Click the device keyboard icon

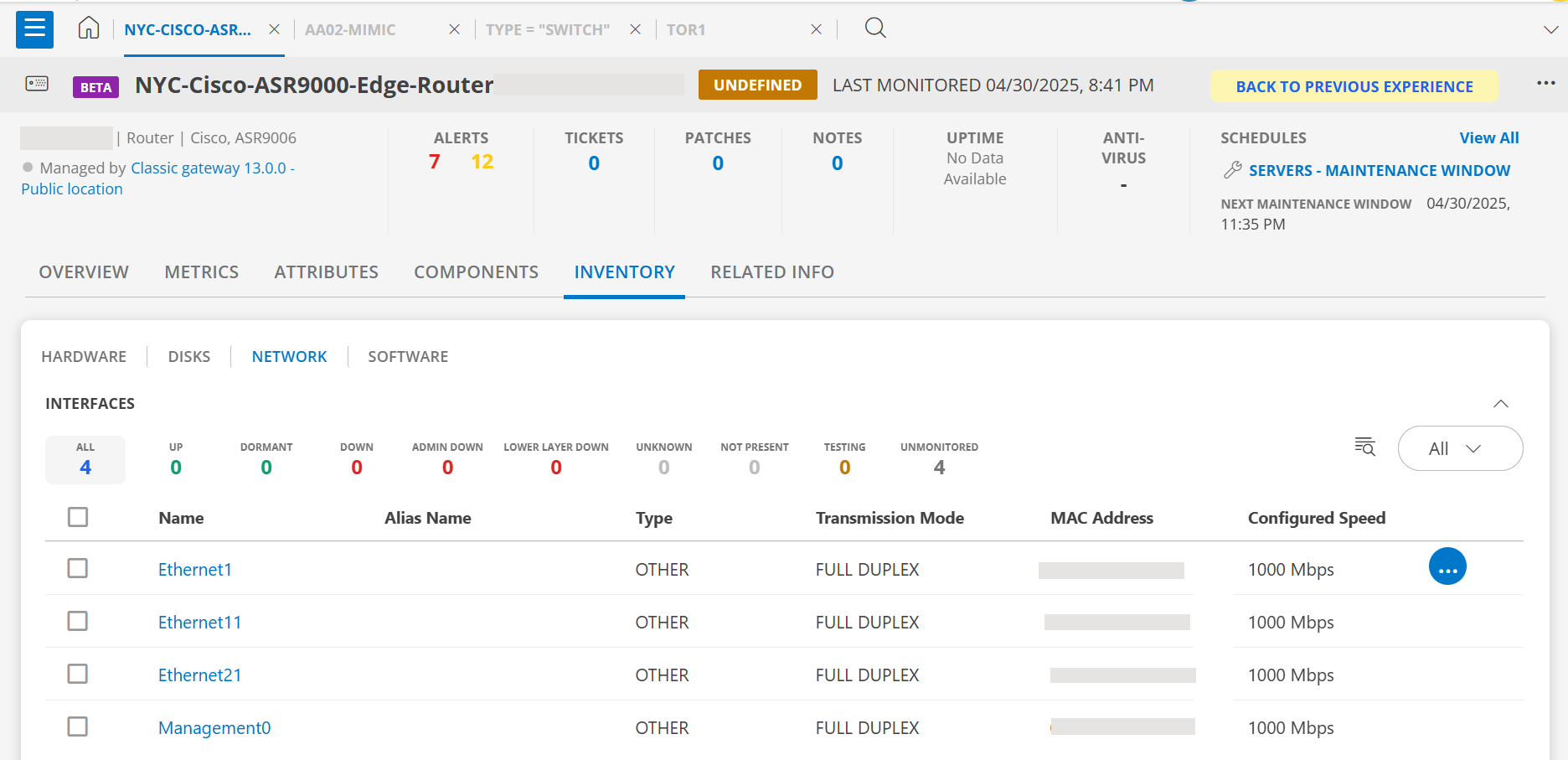[x=37, y=84]
